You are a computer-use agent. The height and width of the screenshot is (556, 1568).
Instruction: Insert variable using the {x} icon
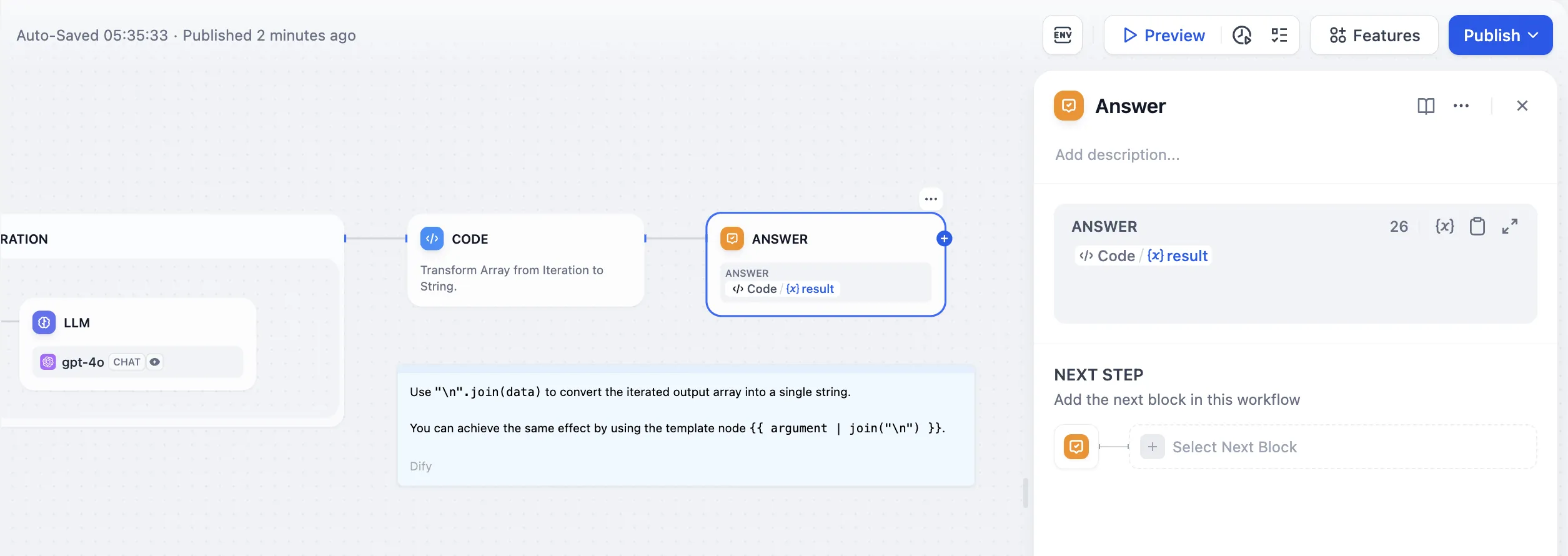click(1444, 226)
